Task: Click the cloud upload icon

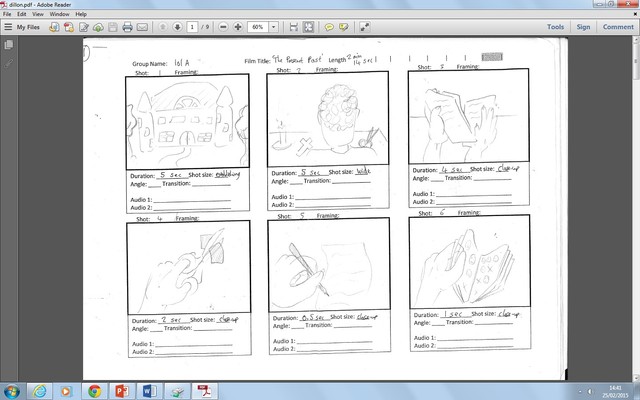Action: 98,27
